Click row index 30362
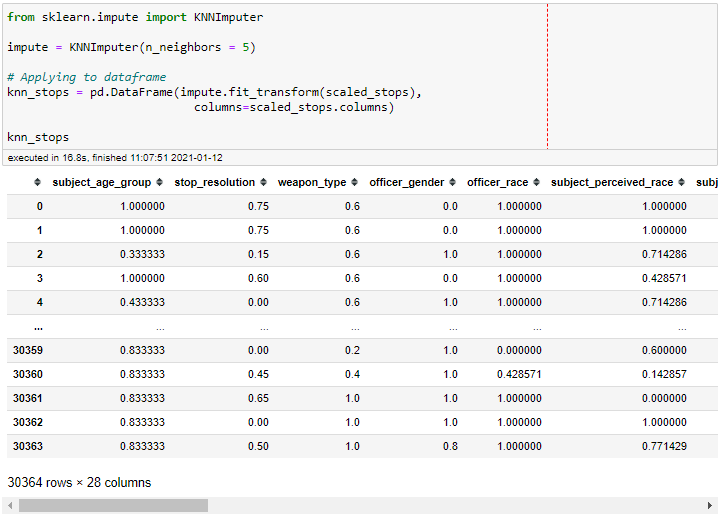Image resolution: width=723 pixels, height=518 pixels. pyautogui.click(x=28, y=422)
